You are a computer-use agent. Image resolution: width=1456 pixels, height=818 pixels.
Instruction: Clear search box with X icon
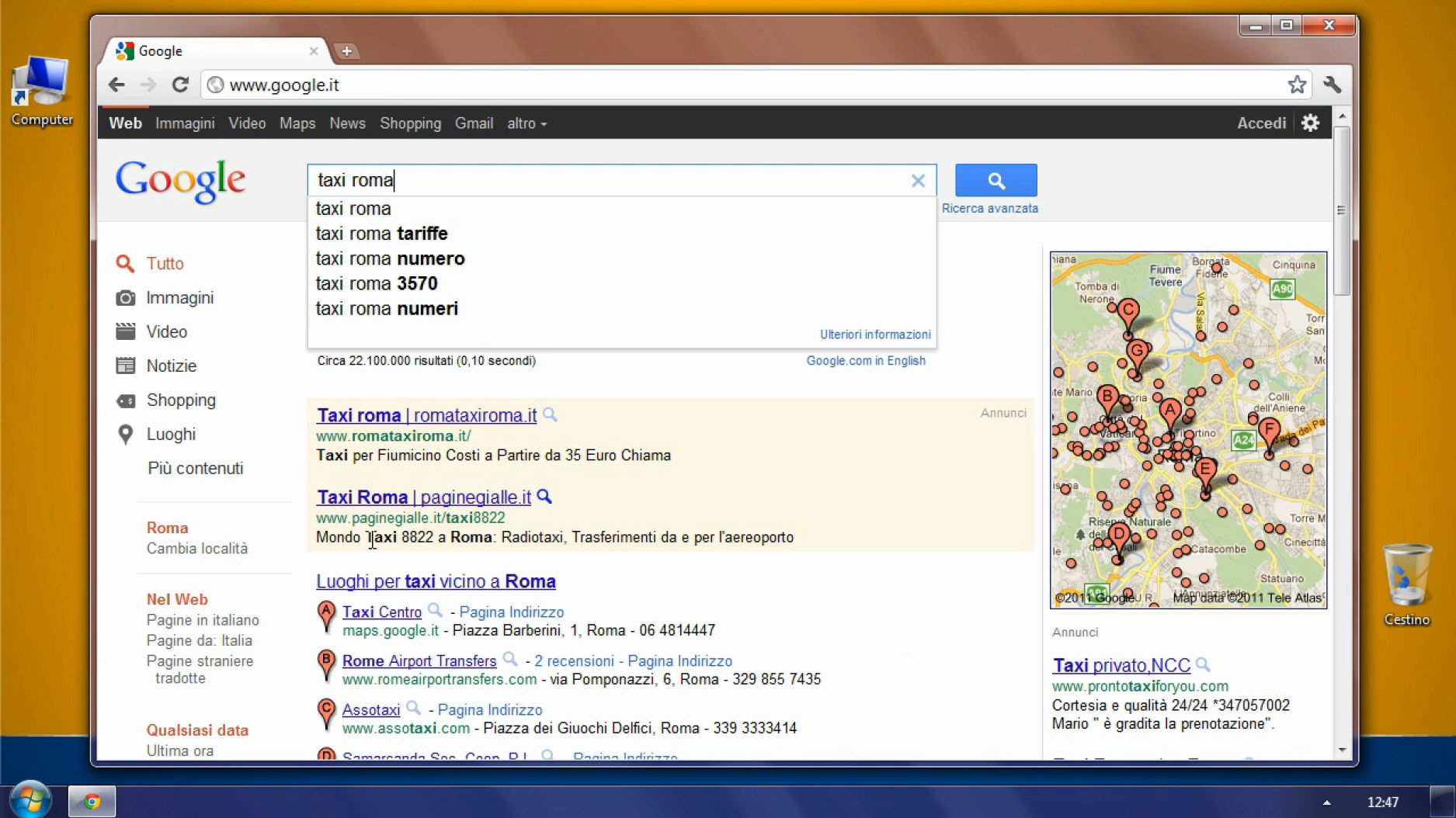tap(918, 181)
